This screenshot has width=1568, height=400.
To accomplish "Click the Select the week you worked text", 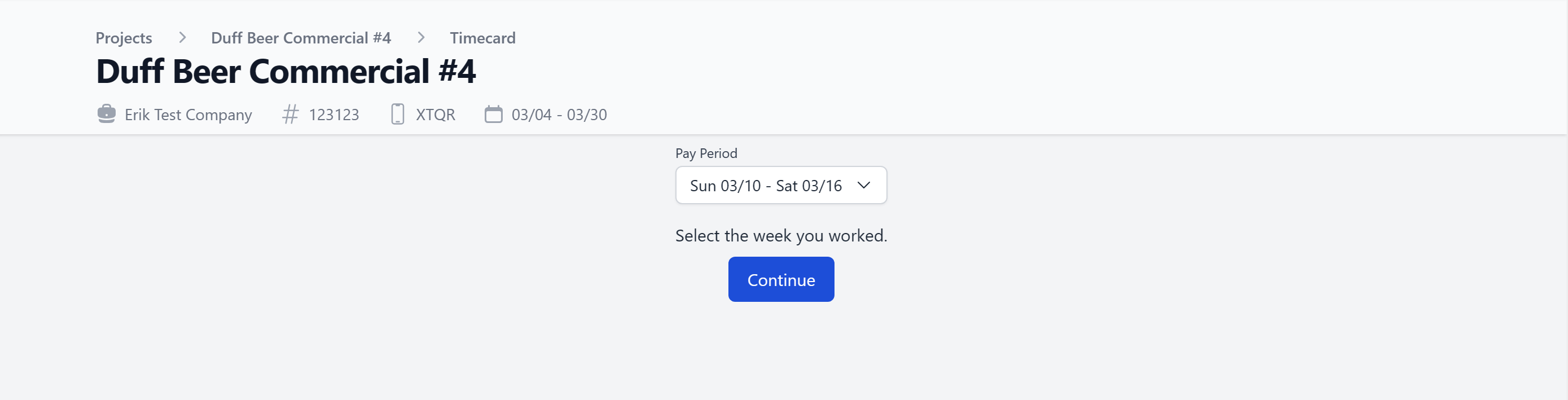I will (781, 236).
